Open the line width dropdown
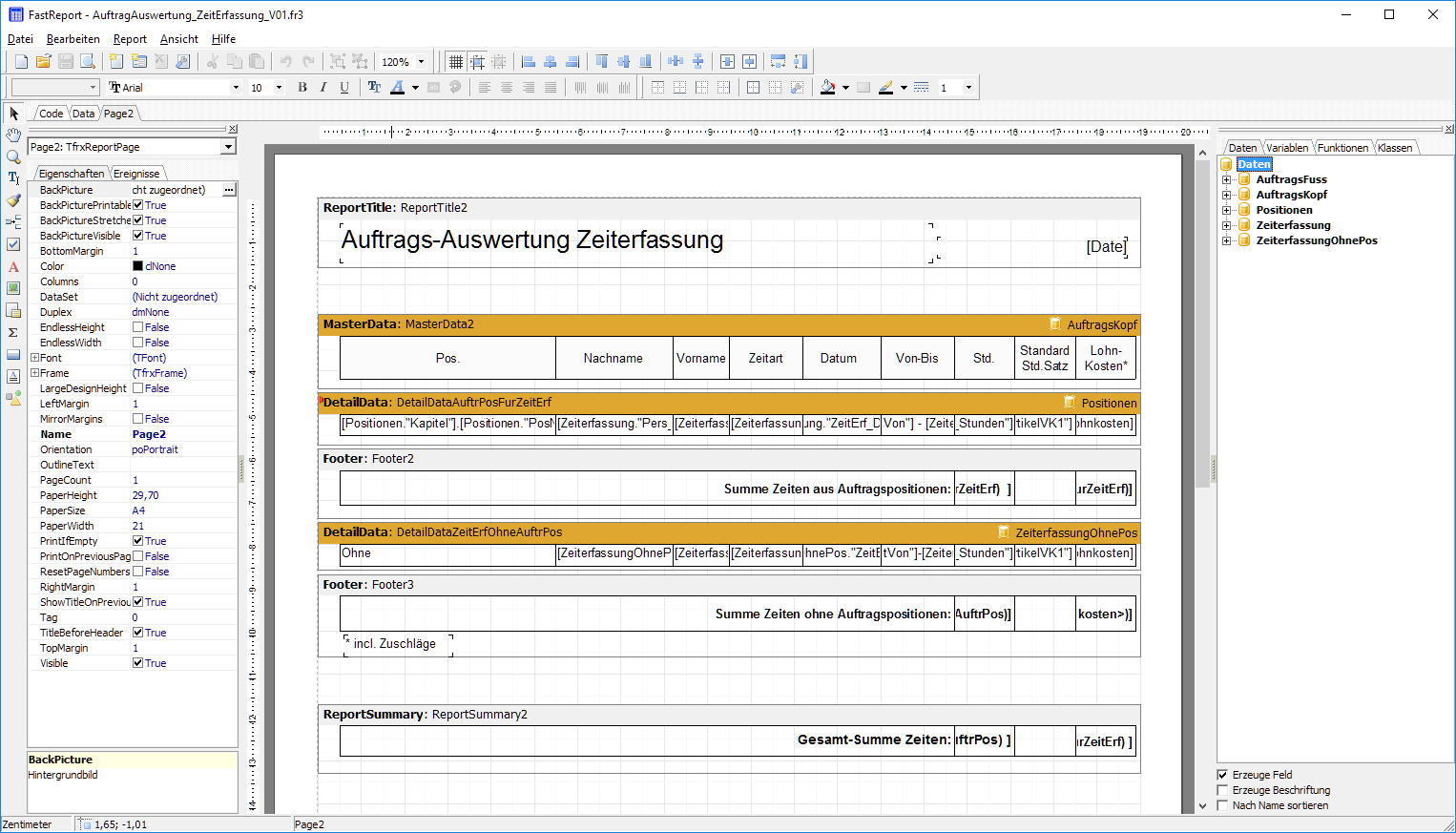Screen dimensions: 1456x833 tap(968, 88)
